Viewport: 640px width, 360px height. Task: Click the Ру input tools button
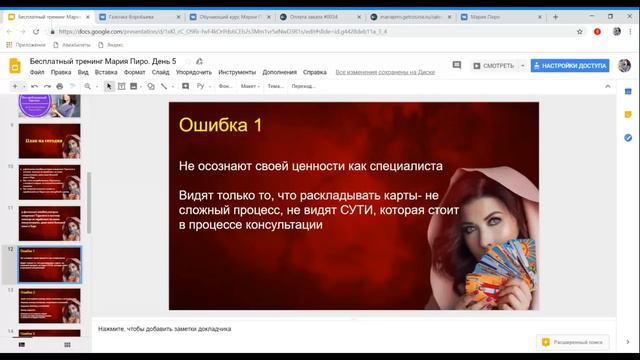(x=200, y=86)
